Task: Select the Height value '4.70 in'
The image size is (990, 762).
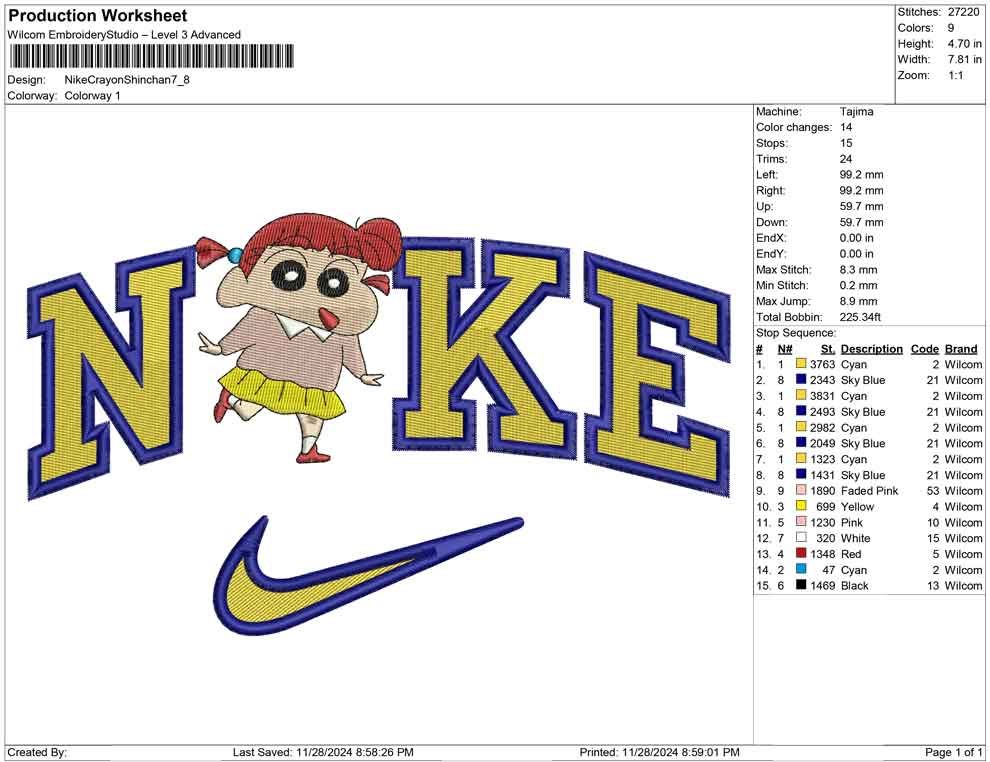Action: coord(965,44)
